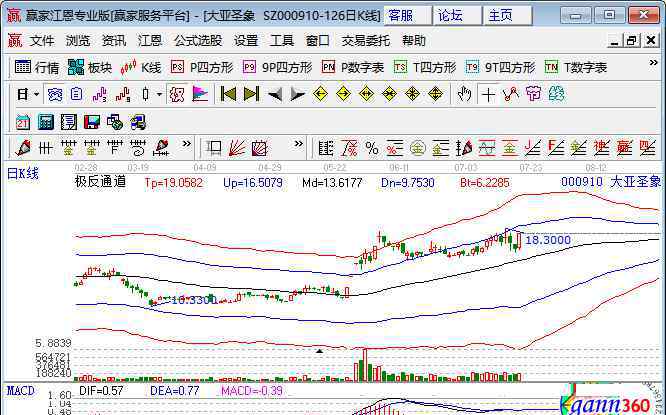Image resolution: width=666 pixels, height=415 pixels.
Task: Click the 主页 button in title bar
Action: (507, 16)
